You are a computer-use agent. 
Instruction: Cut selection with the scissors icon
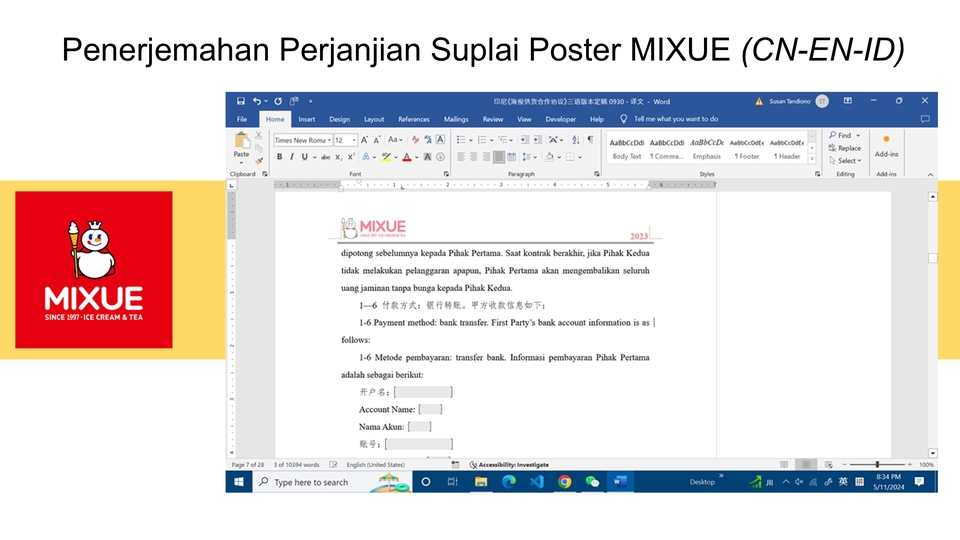pos(258,135)
